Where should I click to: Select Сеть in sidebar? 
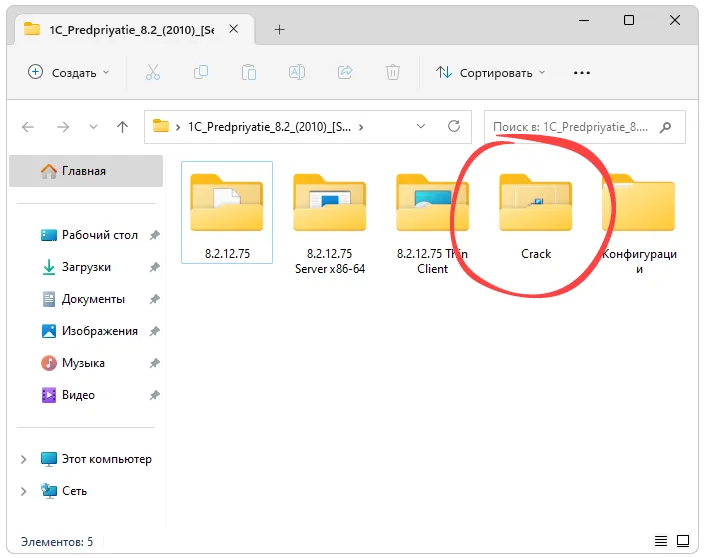(63, 491)
